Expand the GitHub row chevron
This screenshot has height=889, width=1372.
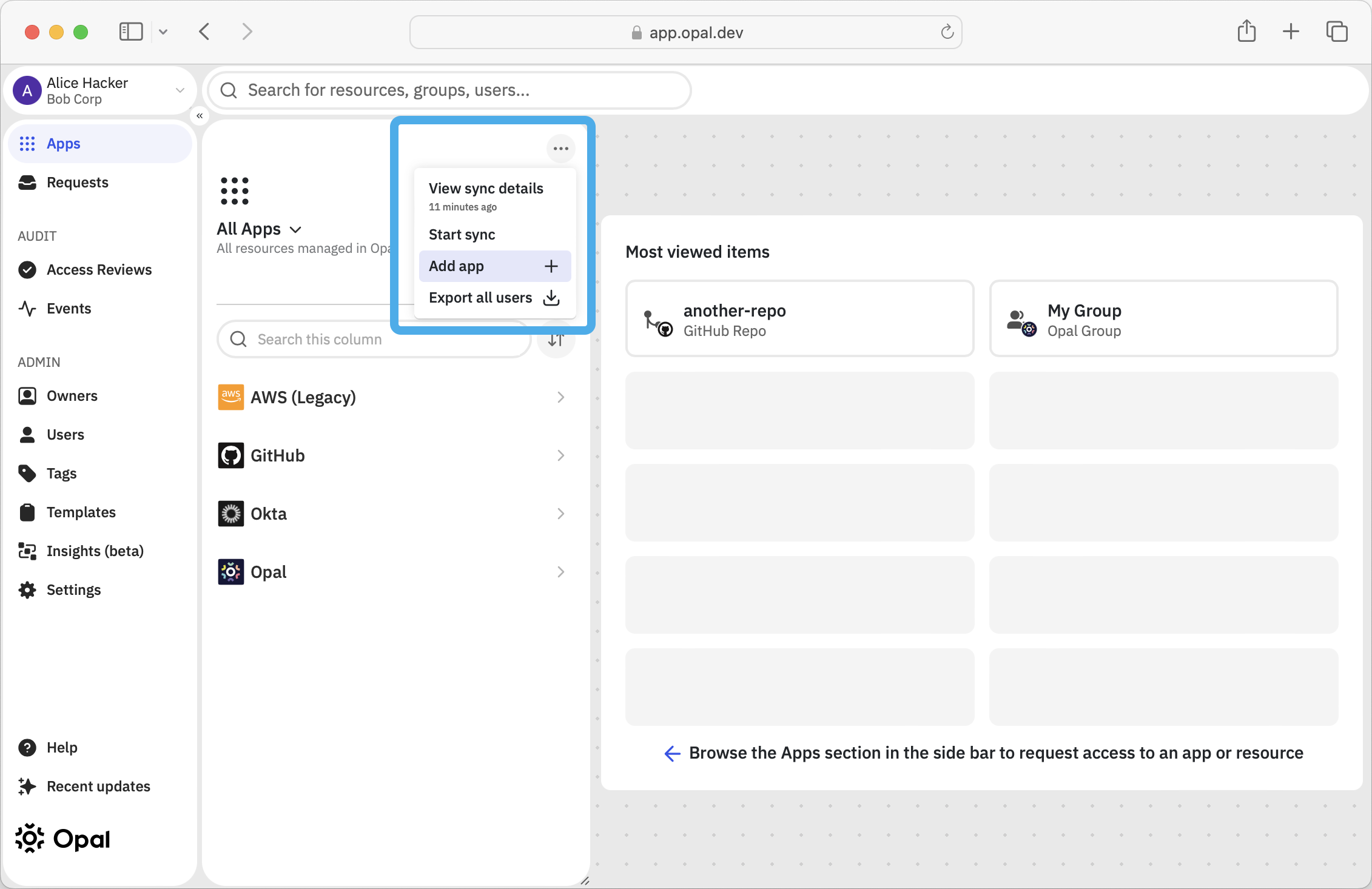[561, 455]
